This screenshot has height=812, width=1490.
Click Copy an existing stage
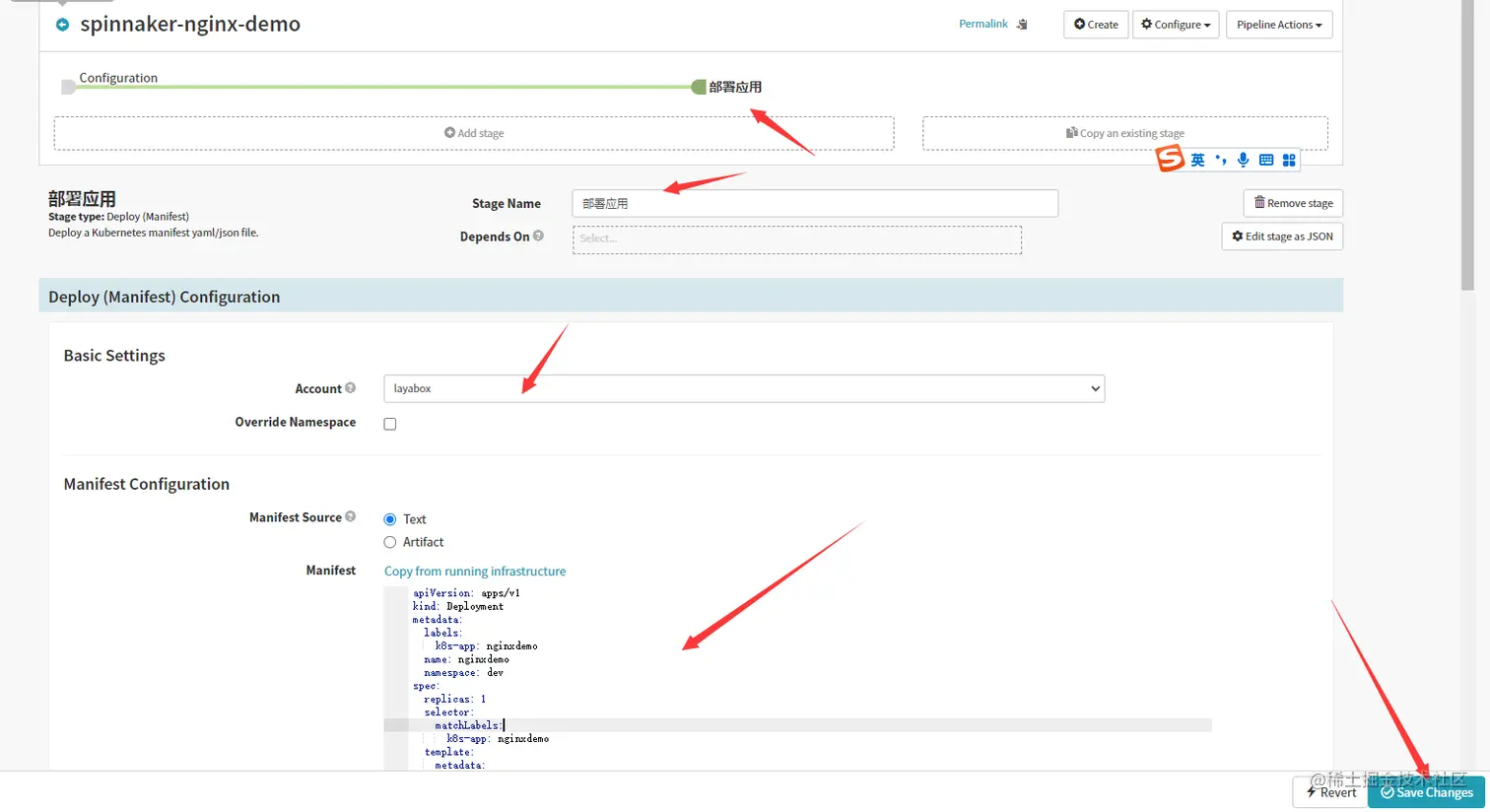click(x=1125, y=133)
